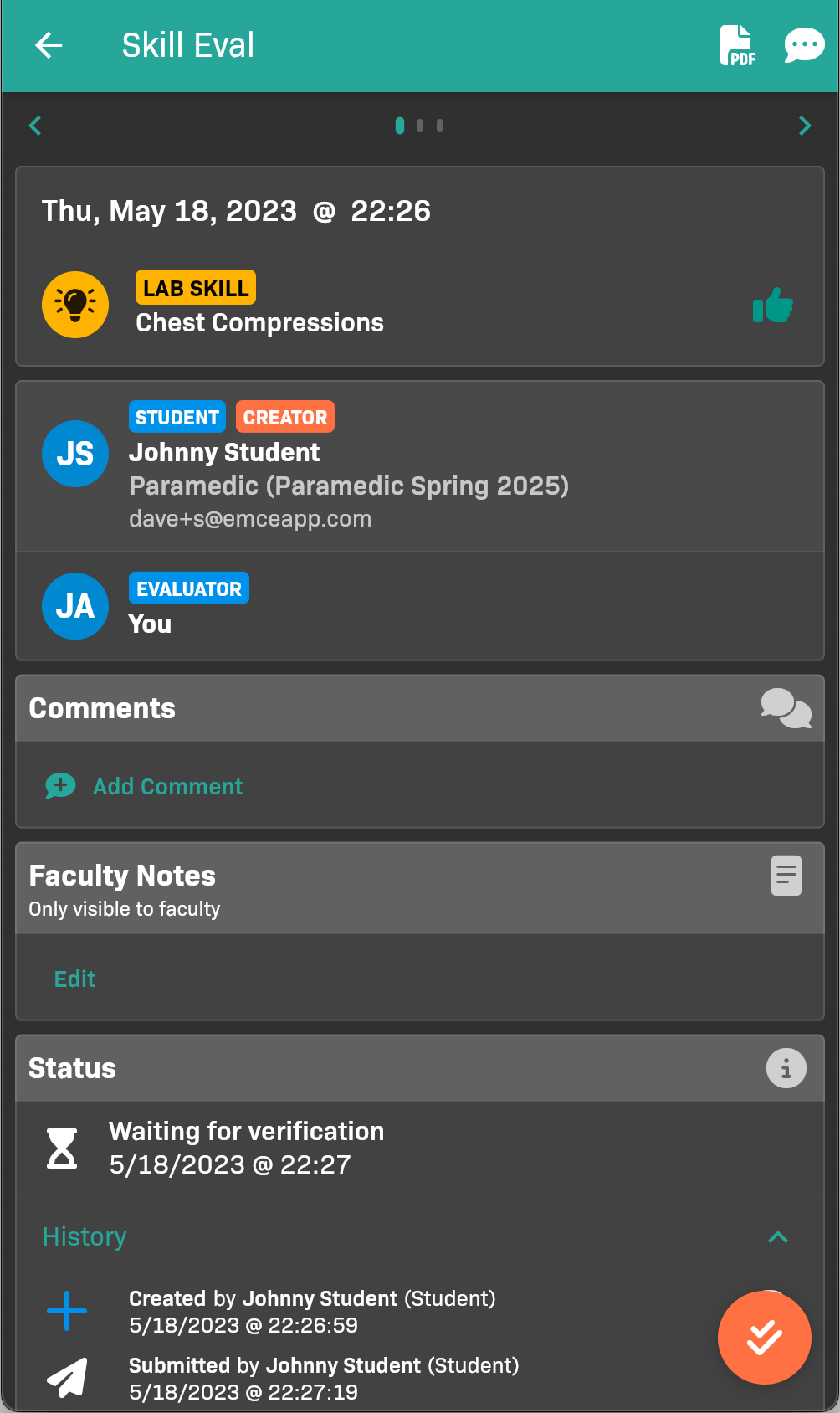Click the JS student avatar
Screen dimensions: 840x1413
pyautogui.click(x=75, y=454)
